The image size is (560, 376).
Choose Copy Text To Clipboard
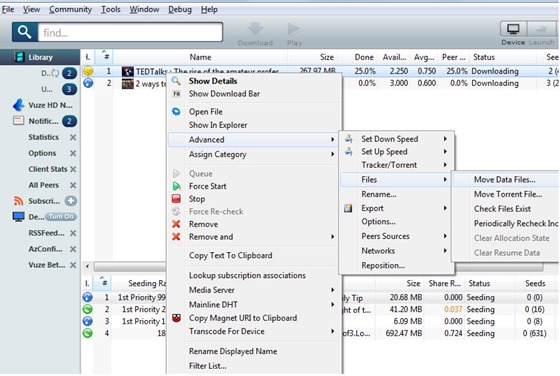231,256
